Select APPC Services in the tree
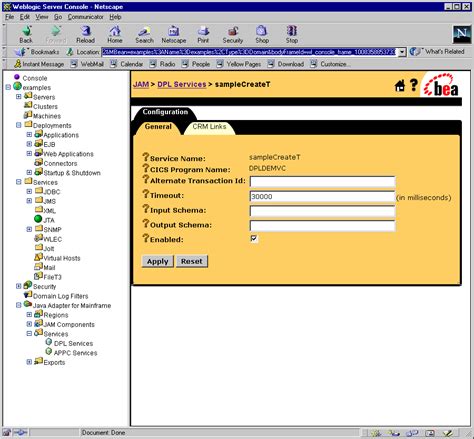The width and height of the screenshot is (474, 439). [x=75, y=353]
